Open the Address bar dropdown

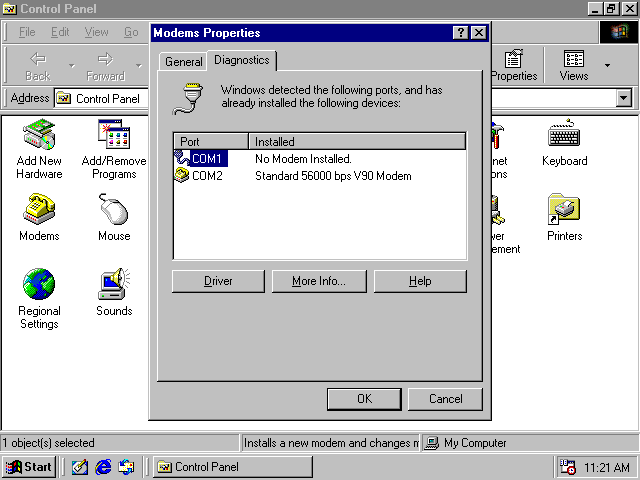tap(624, 98)
